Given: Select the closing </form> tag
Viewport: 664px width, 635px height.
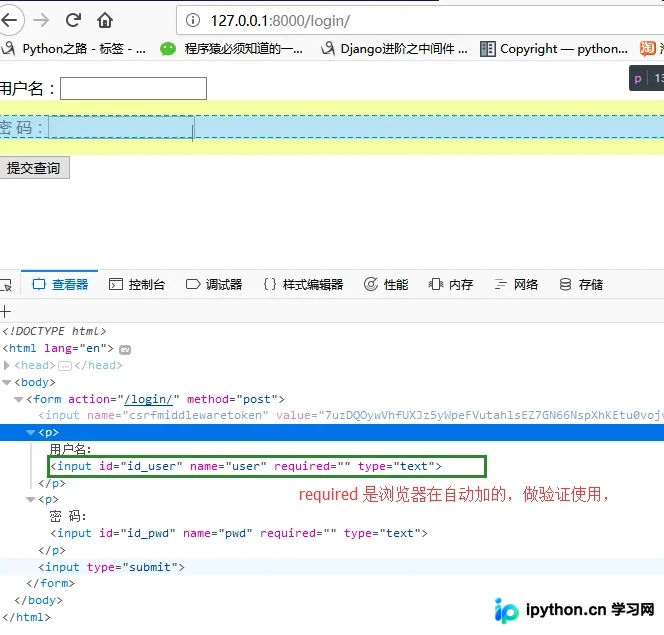Looking at the screenshot, I should tap(50, 583).
